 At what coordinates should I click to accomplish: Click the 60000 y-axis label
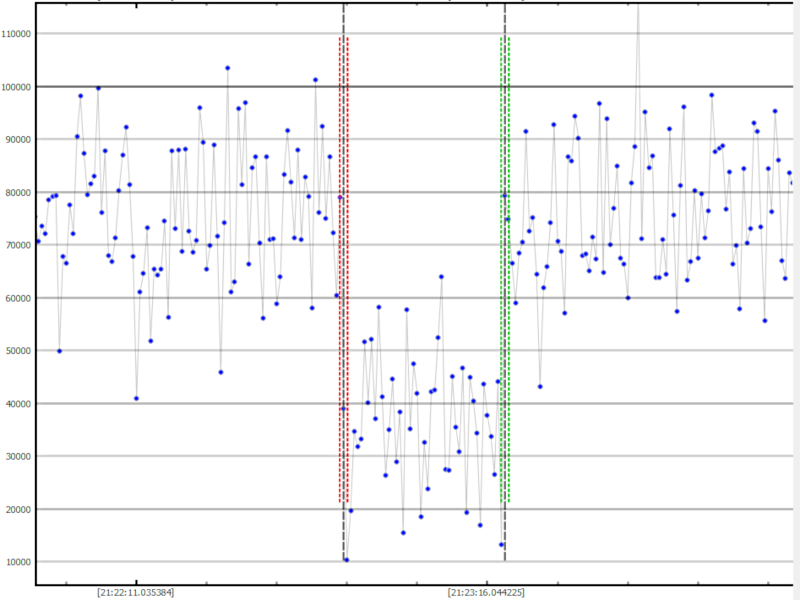pos(19,298)
